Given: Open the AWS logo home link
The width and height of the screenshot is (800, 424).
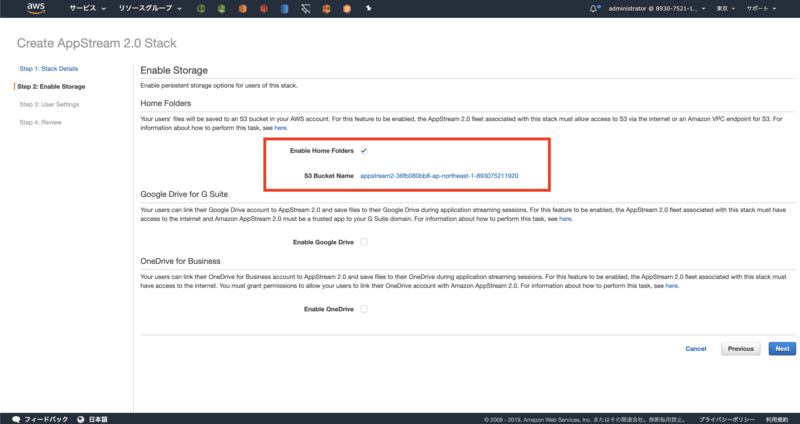Looking at the screenshot, I should pos(36,8).
